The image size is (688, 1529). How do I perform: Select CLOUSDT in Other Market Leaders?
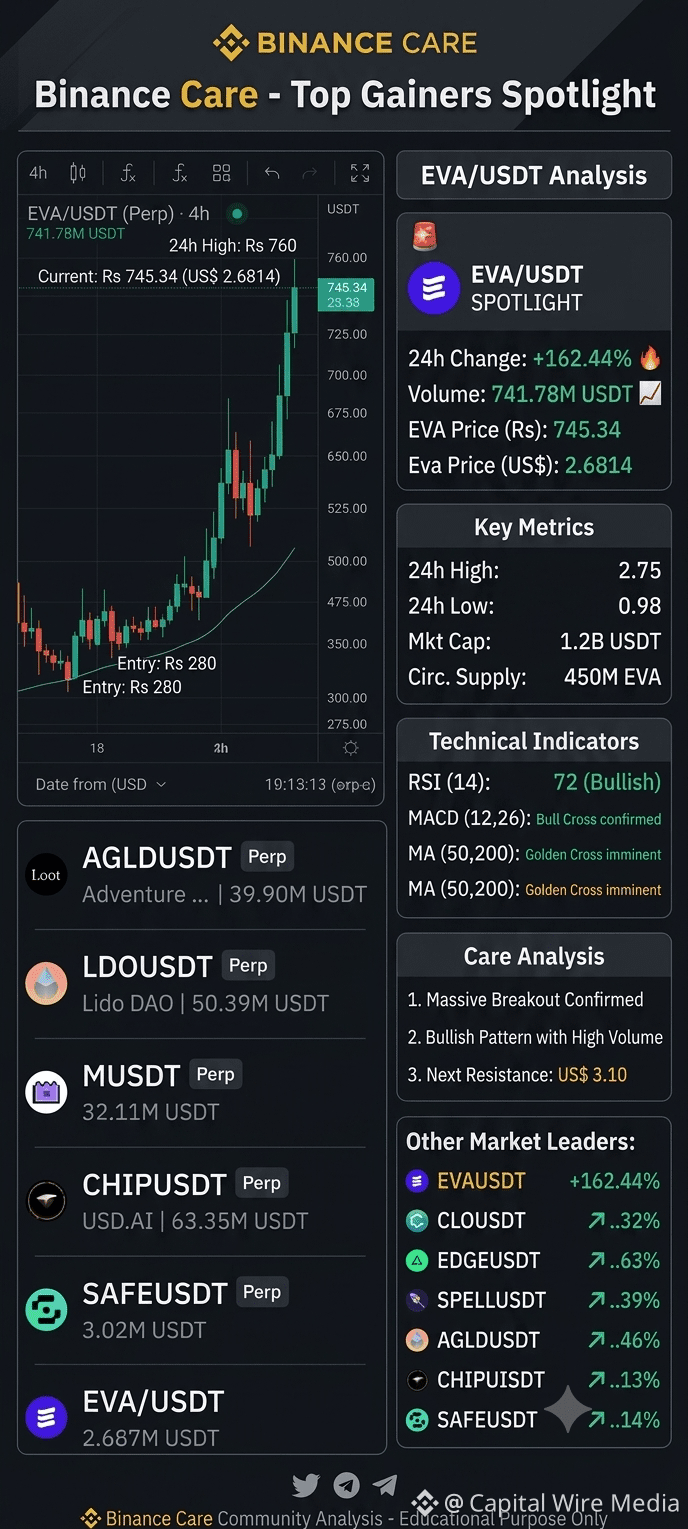(481, 1221)
